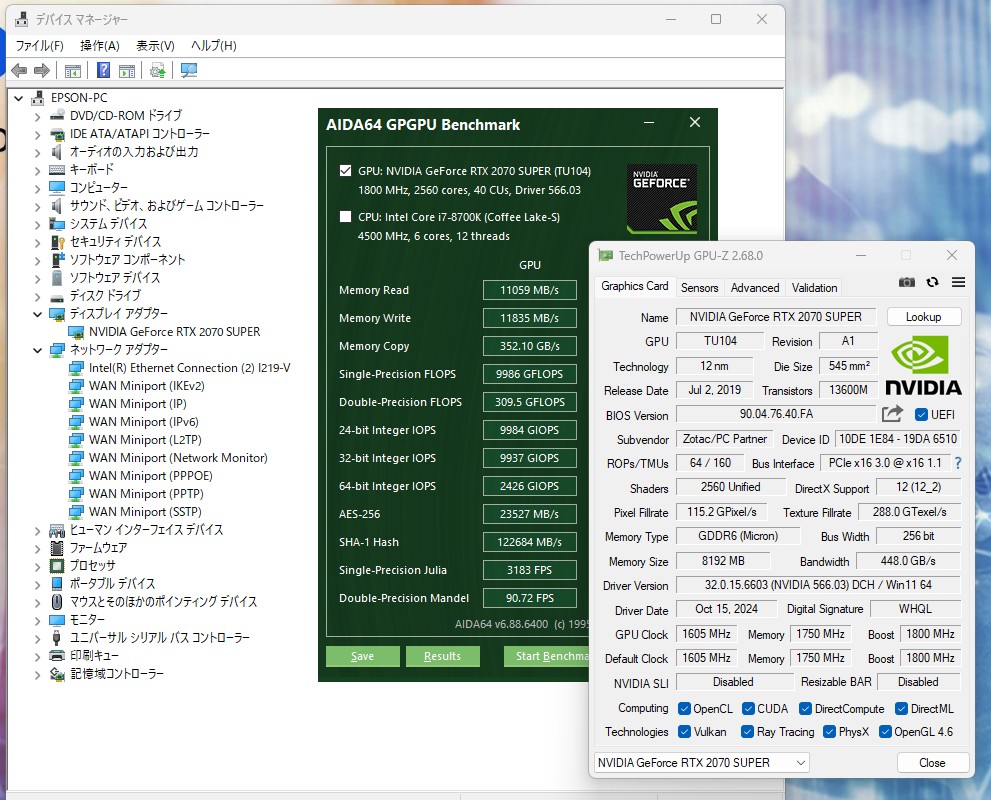Click the Start Benchmark button in AIDA64
The height and width of the screenshot is (800, 991).
click(546, 656)
